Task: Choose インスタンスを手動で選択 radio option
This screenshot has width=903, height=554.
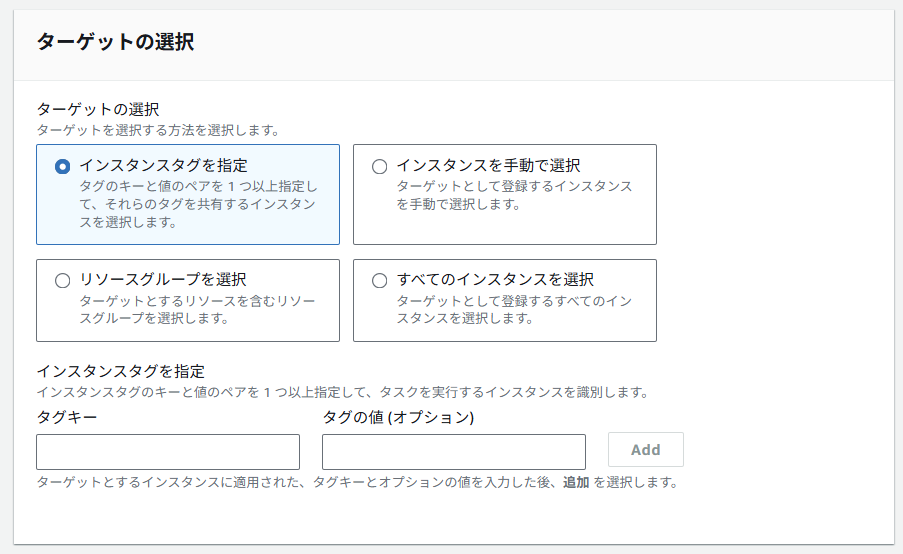Action: pos(379,166)
